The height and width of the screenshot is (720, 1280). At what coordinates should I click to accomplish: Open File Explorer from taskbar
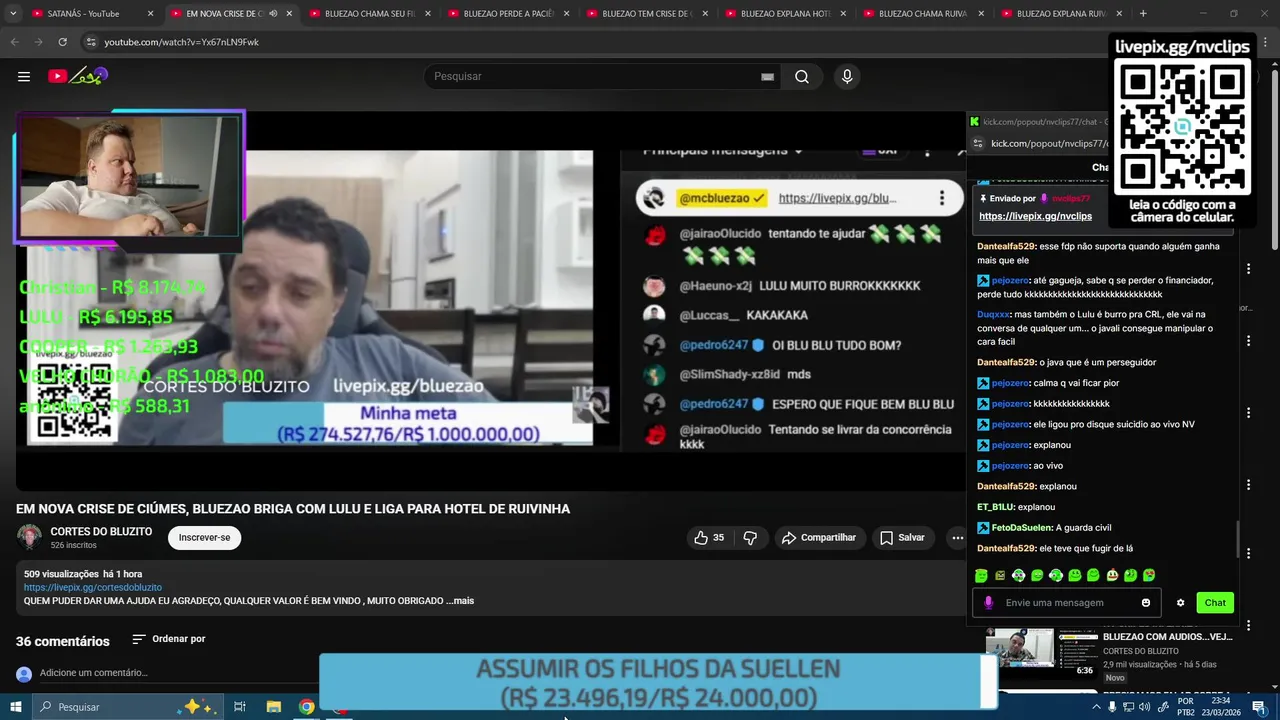(x=273, y=707)
